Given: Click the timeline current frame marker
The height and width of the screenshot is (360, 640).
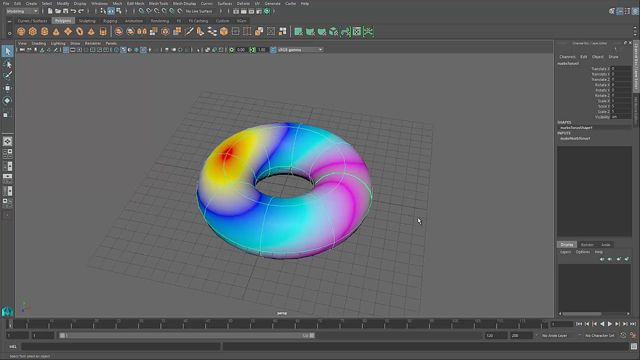Looking at the screenshot, I should [x=11, y=324].
